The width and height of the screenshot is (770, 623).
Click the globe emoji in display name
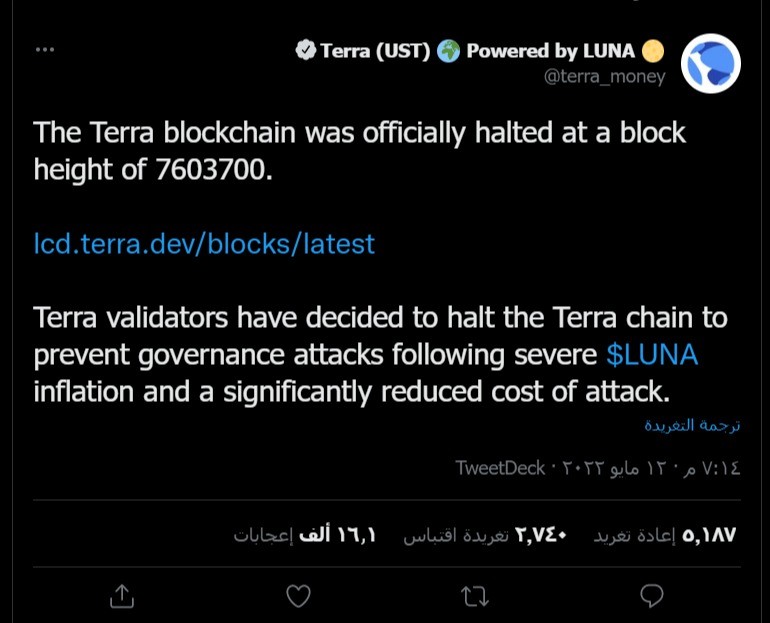448,51
